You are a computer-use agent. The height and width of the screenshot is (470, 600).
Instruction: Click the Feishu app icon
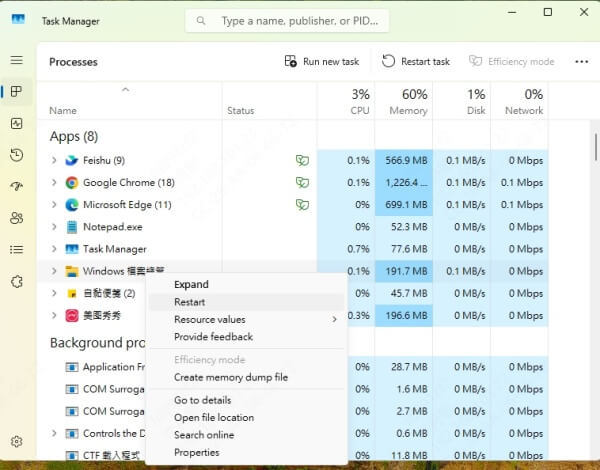tap(72, 160)
